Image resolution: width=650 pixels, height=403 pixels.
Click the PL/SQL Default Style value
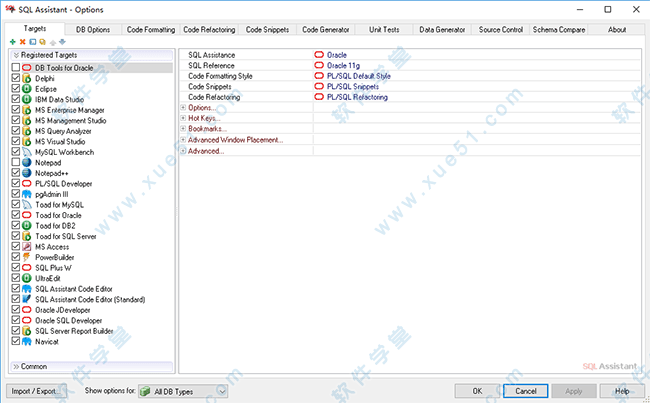(x=359, y=76)
